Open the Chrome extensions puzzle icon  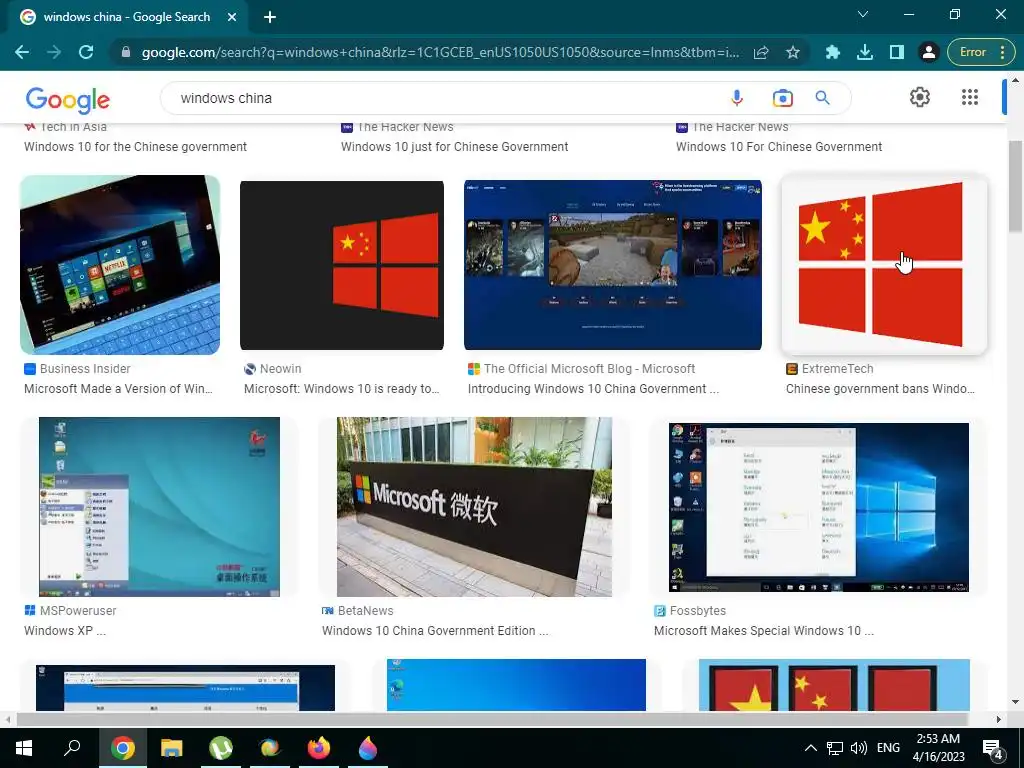point(832,52)
